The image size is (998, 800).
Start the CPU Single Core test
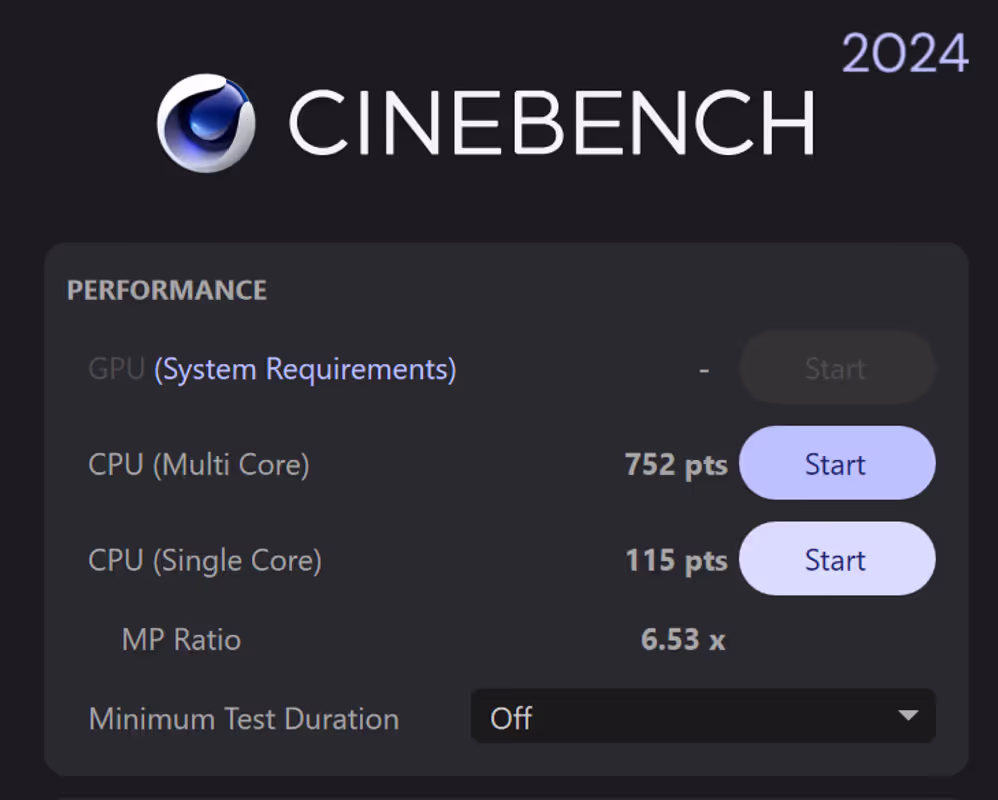tap(836, 559)
